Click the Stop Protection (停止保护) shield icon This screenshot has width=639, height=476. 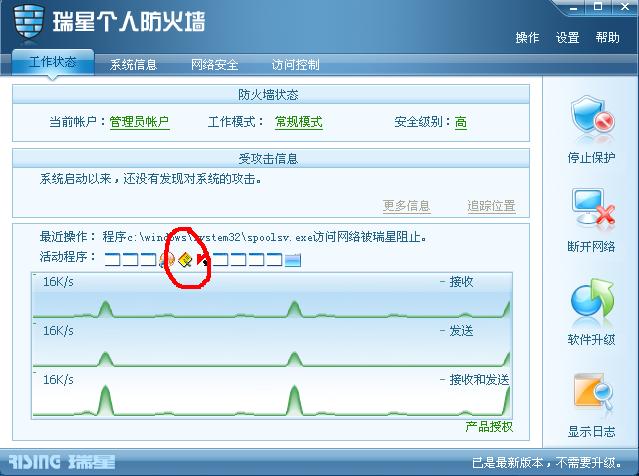pos(592,116)
